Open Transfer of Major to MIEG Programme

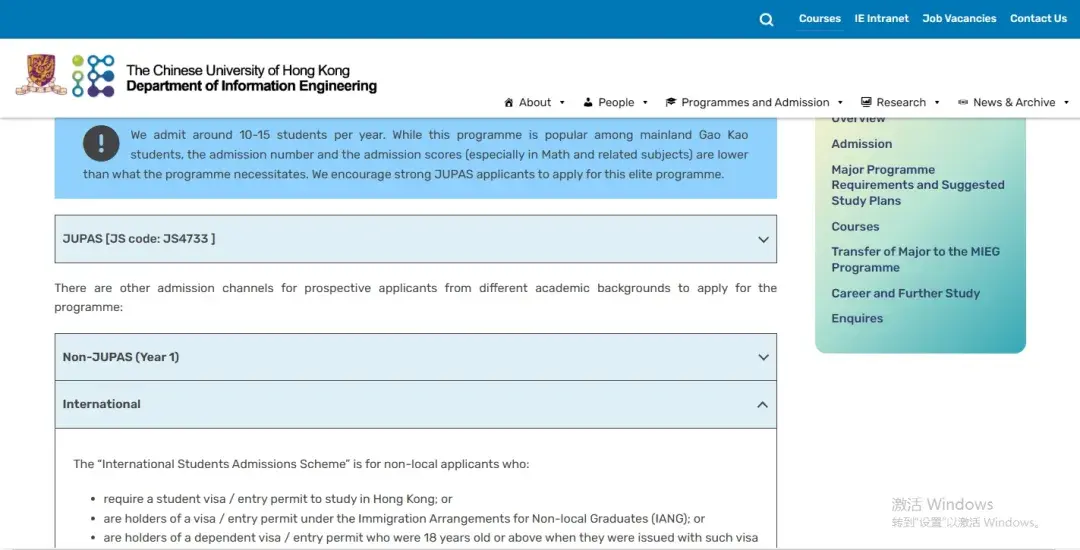915,260
